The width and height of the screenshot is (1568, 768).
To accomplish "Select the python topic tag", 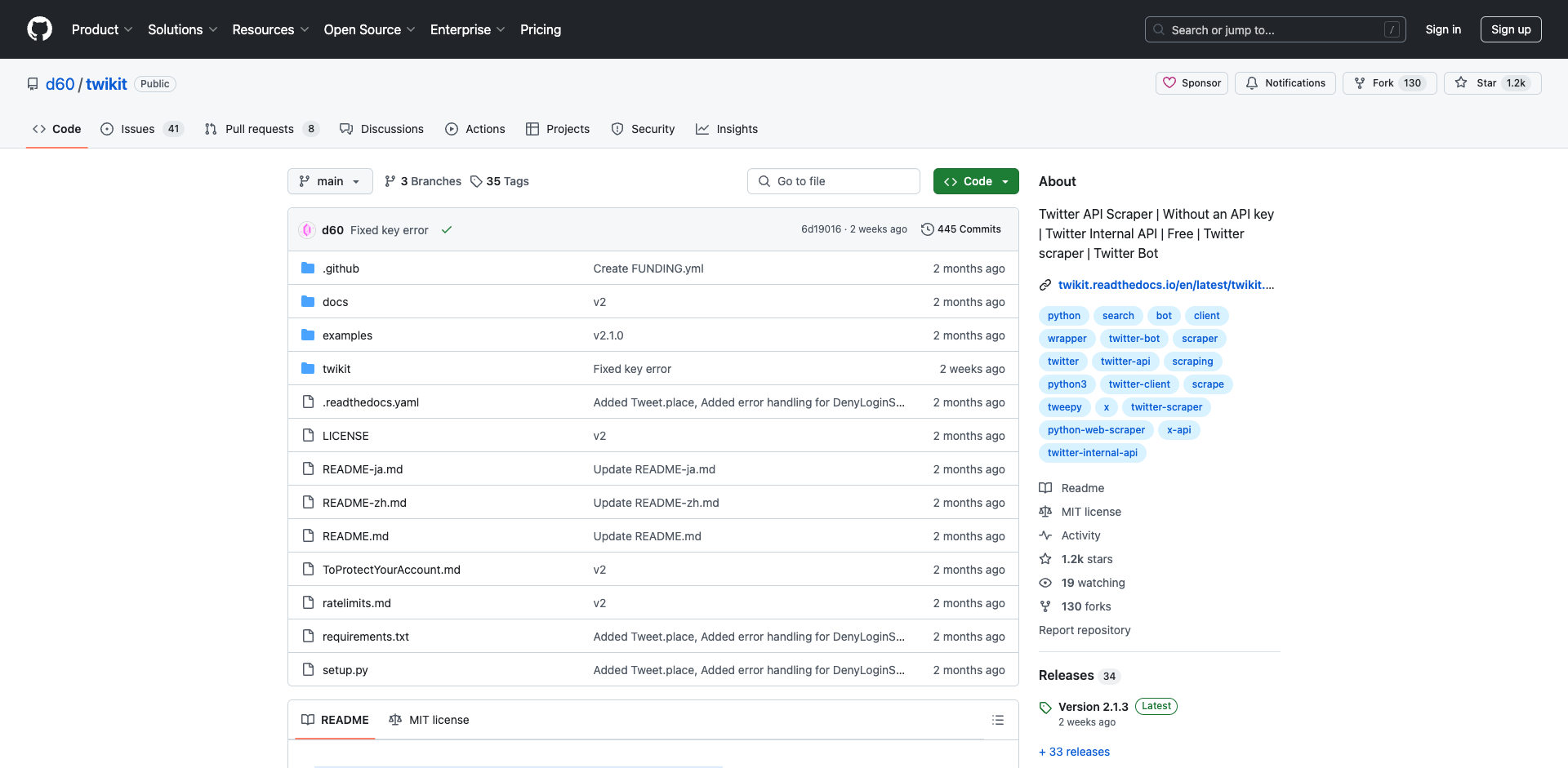I will click(1064, 316).
